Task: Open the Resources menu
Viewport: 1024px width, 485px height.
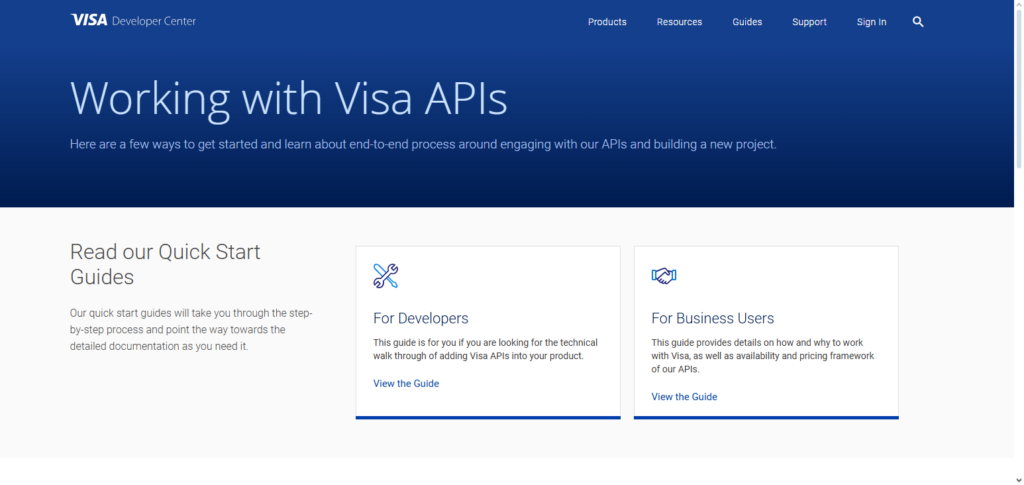Action: click(x=679, y=22)
